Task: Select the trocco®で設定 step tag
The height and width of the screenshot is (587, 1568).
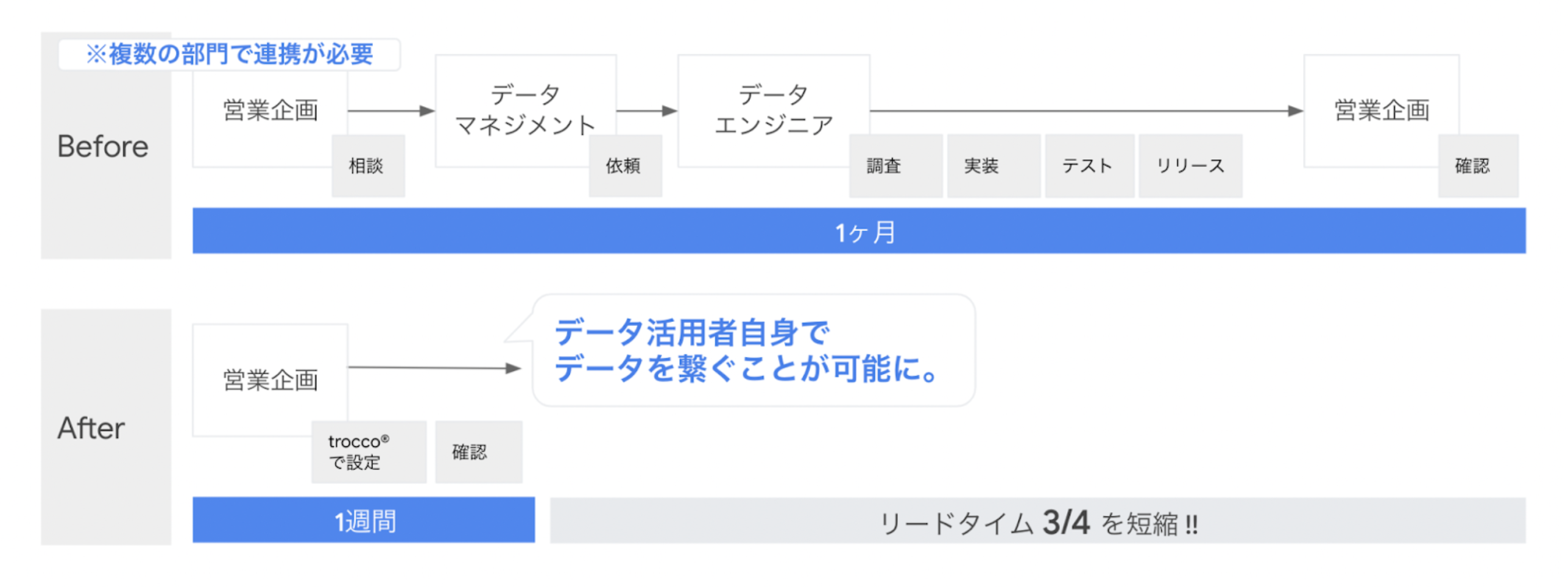Action: [368, 452]
